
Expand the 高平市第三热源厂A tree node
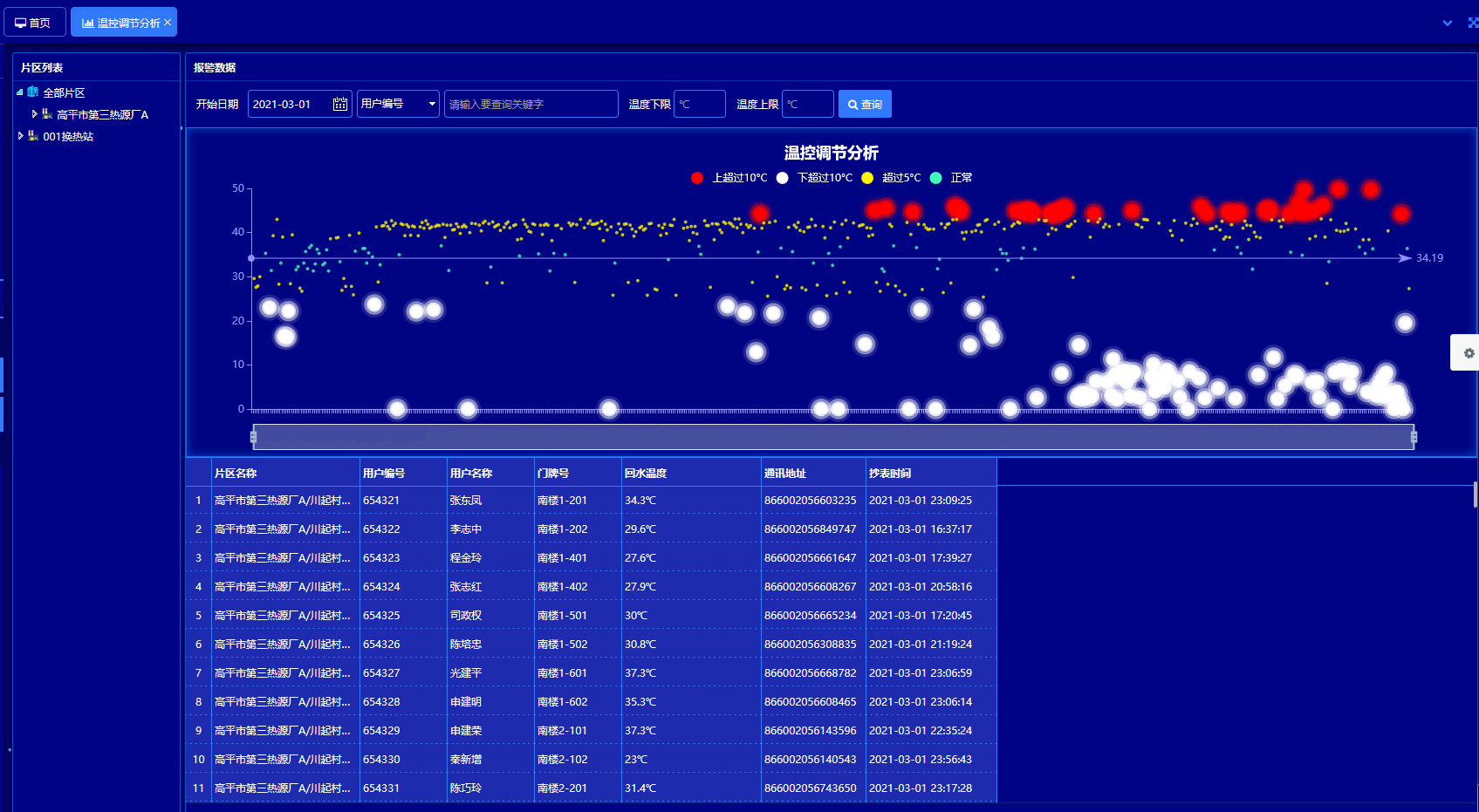[x=35, y=114]
